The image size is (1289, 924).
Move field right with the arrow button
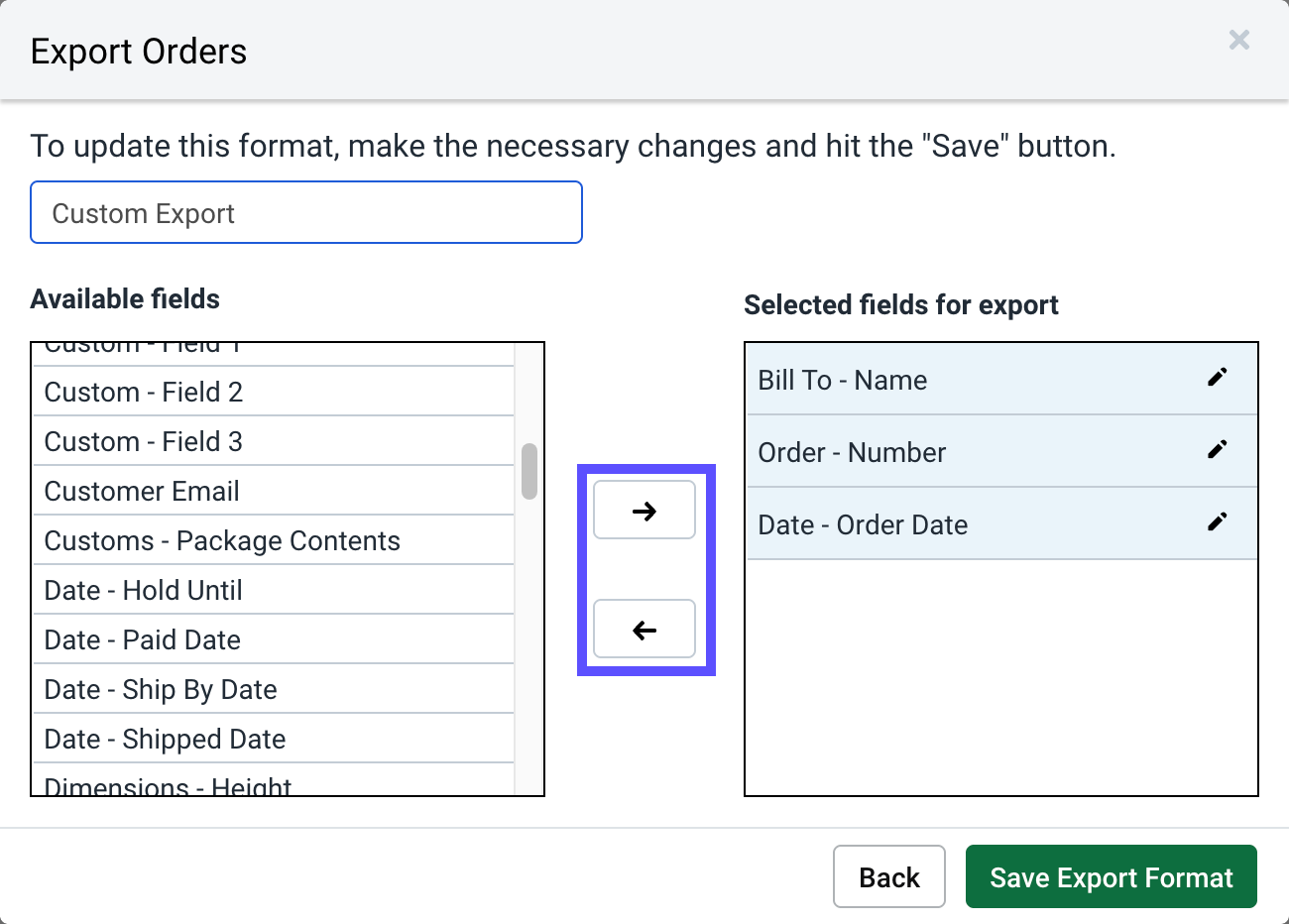(644, 511)
